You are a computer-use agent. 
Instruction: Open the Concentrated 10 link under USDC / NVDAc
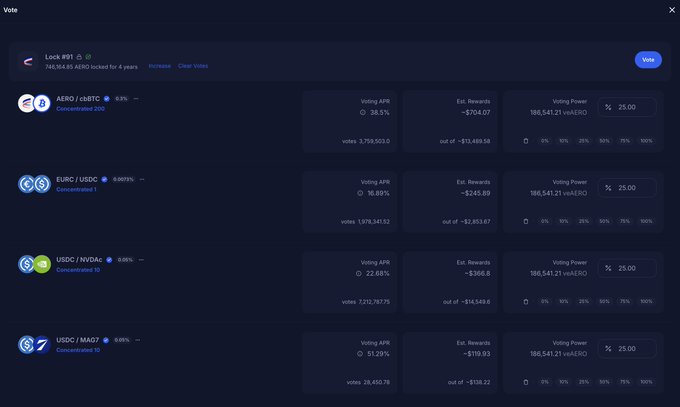pos(78,270)
